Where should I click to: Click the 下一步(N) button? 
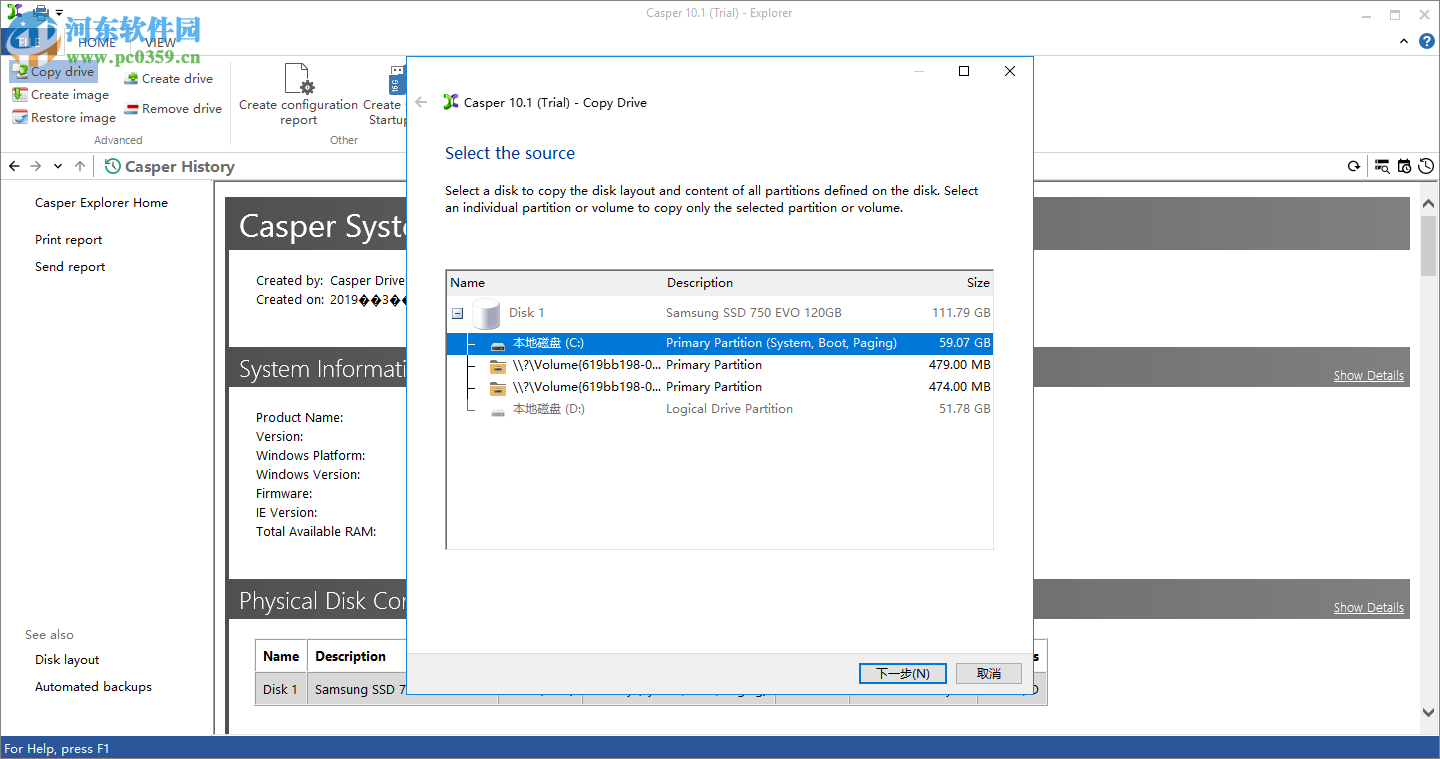tap(903, 674)
